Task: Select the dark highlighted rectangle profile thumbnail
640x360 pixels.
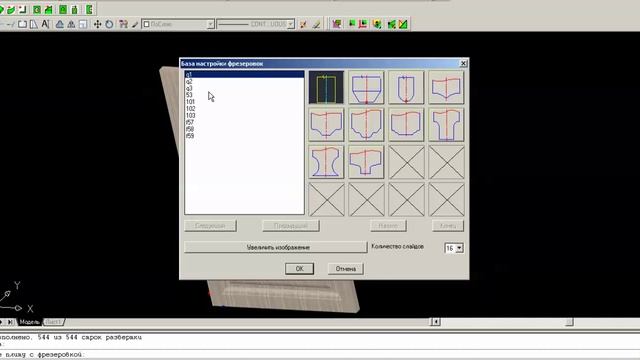Action: pyautogui.click(x=326, y=87)
